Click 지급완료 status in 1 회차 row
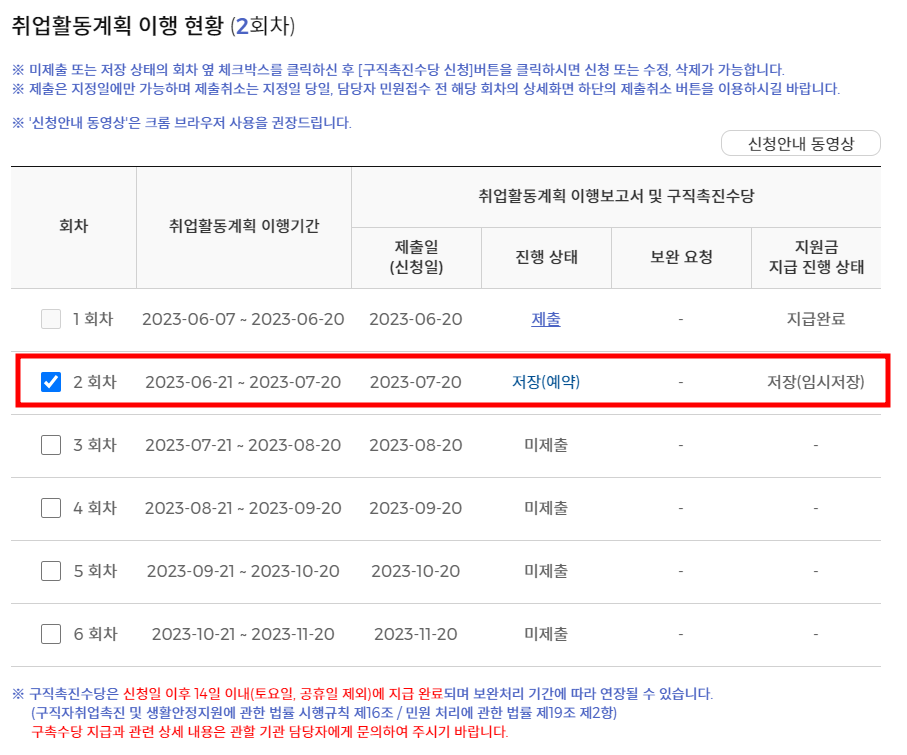 (816, 319)
